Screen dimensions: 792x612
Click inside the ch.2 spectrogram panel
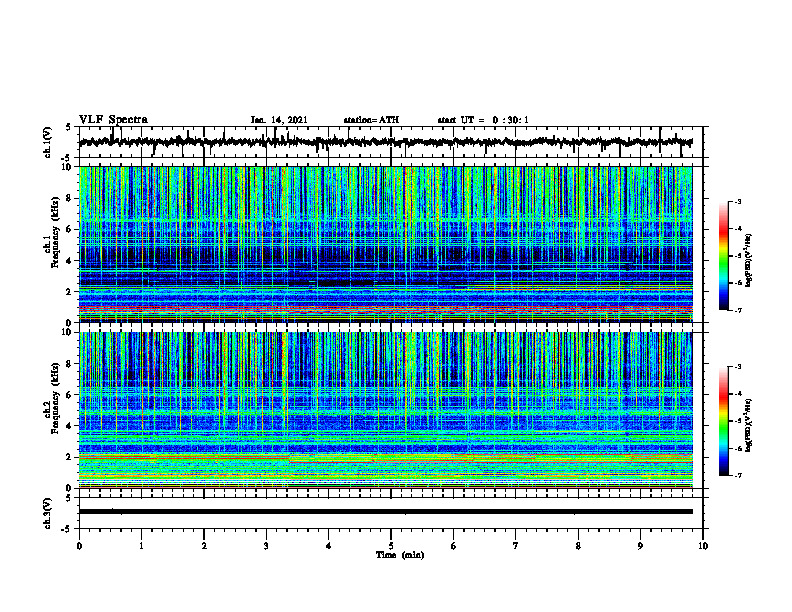[385, 410]
